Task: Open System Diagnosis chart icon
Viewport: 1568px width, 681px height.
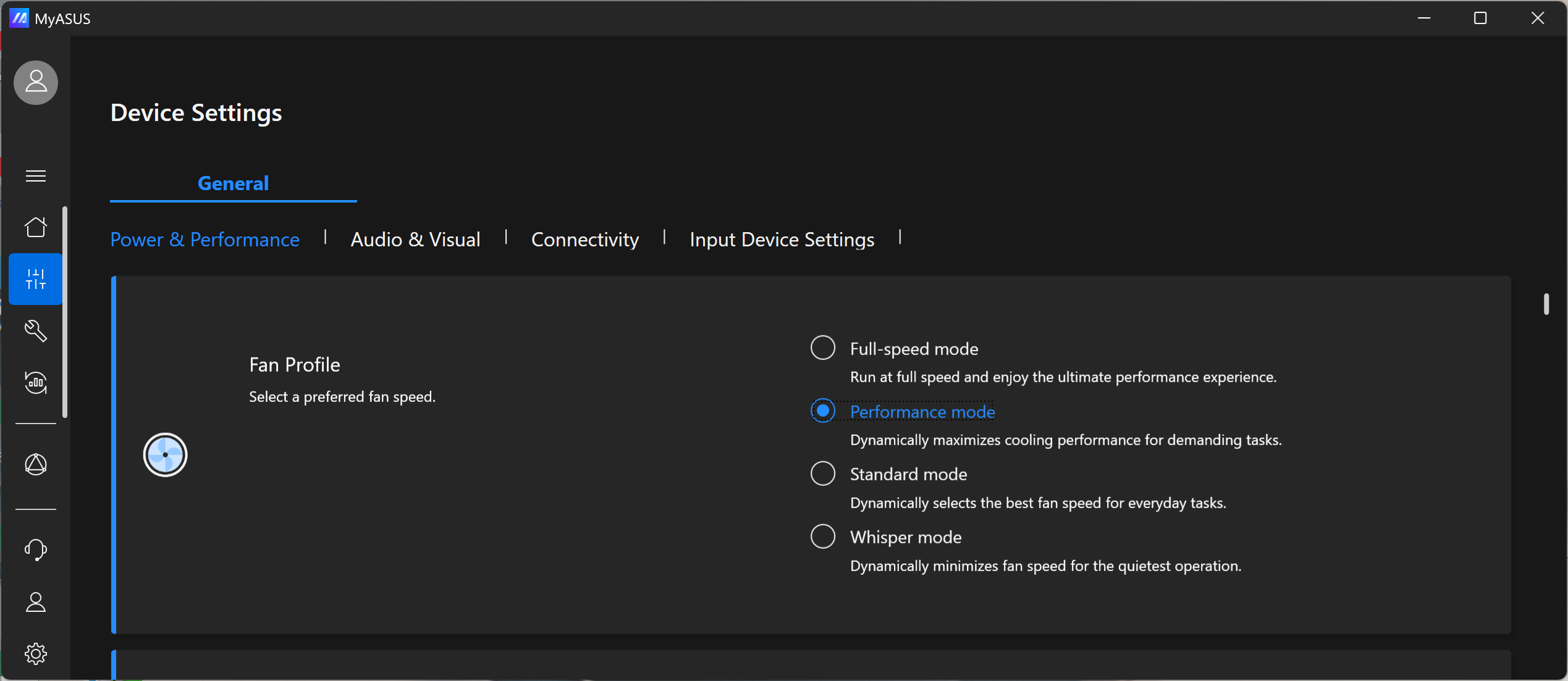Action: point(36,383)
